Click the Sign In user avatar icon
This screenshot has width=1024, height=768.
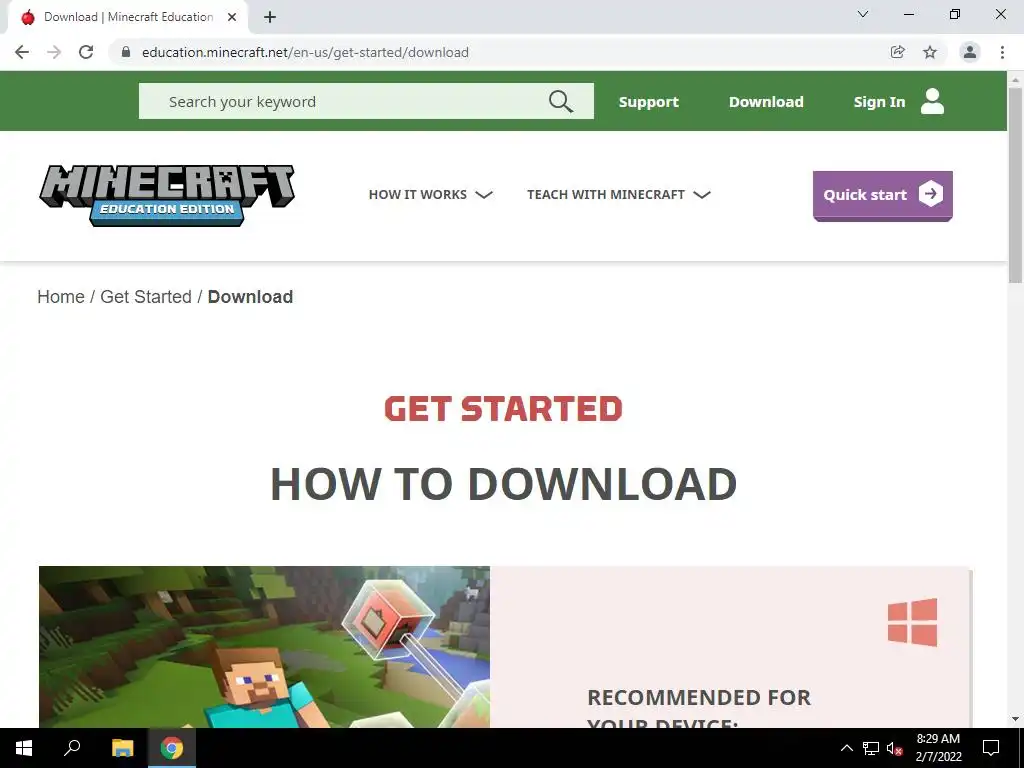(933, 101)
